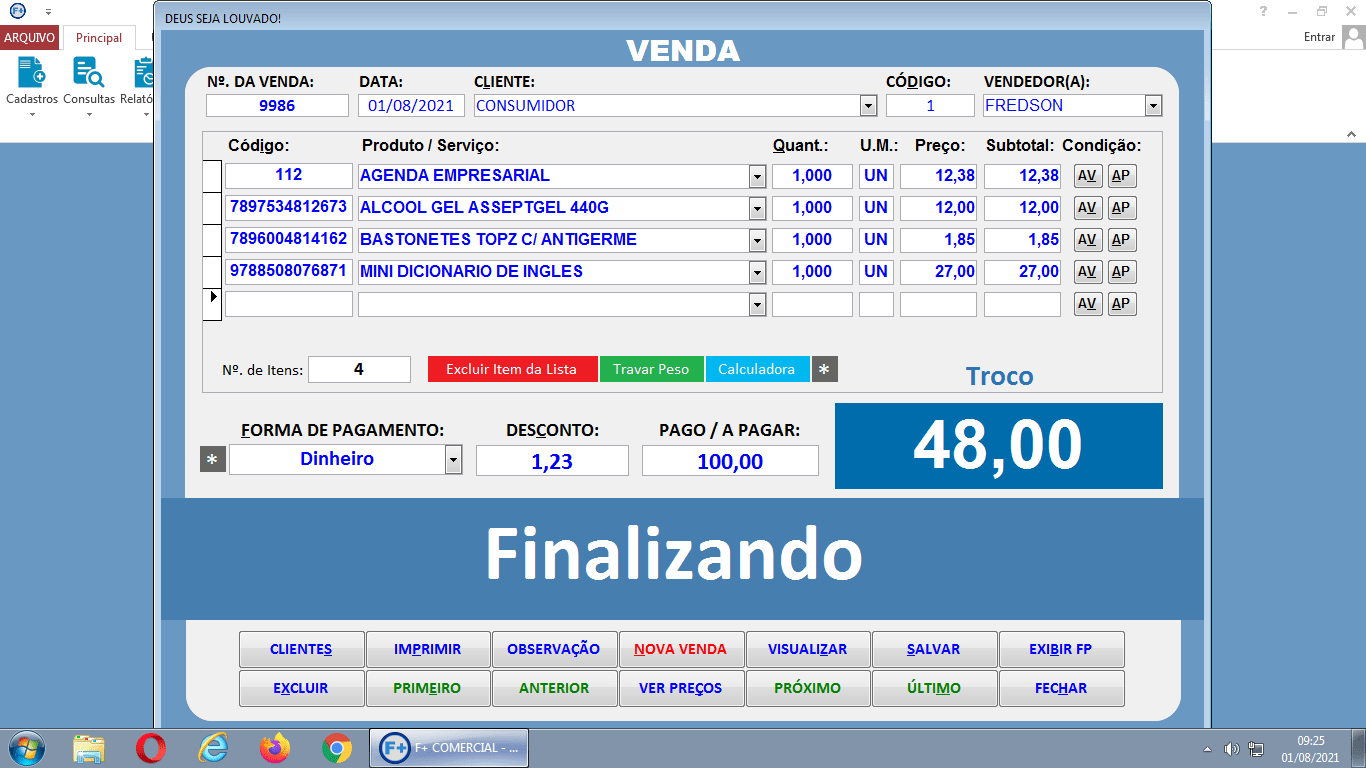Activate the F+ Comercial taskbar icon
This screenshot has height=768, width=1366.
[448, 747]
